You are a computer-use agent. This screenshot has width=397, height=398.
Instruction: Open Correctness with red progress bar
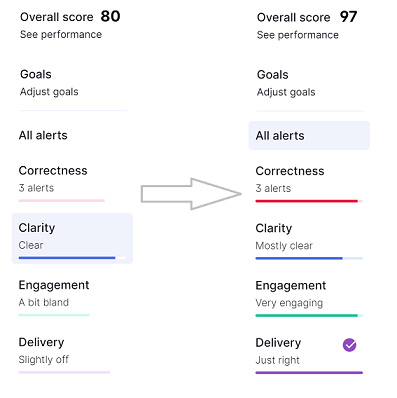(309, 183)
